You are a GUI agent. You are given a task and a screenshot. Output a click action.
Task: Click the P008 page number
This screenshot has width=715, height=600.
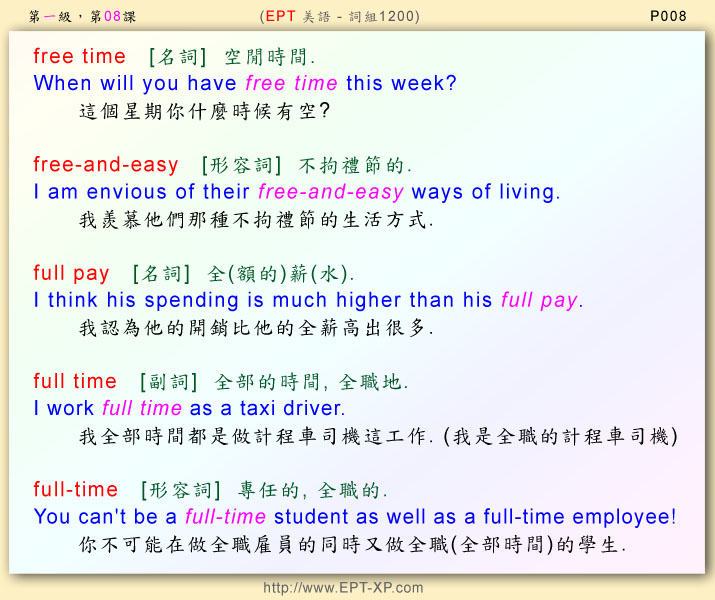pos(667,16)
